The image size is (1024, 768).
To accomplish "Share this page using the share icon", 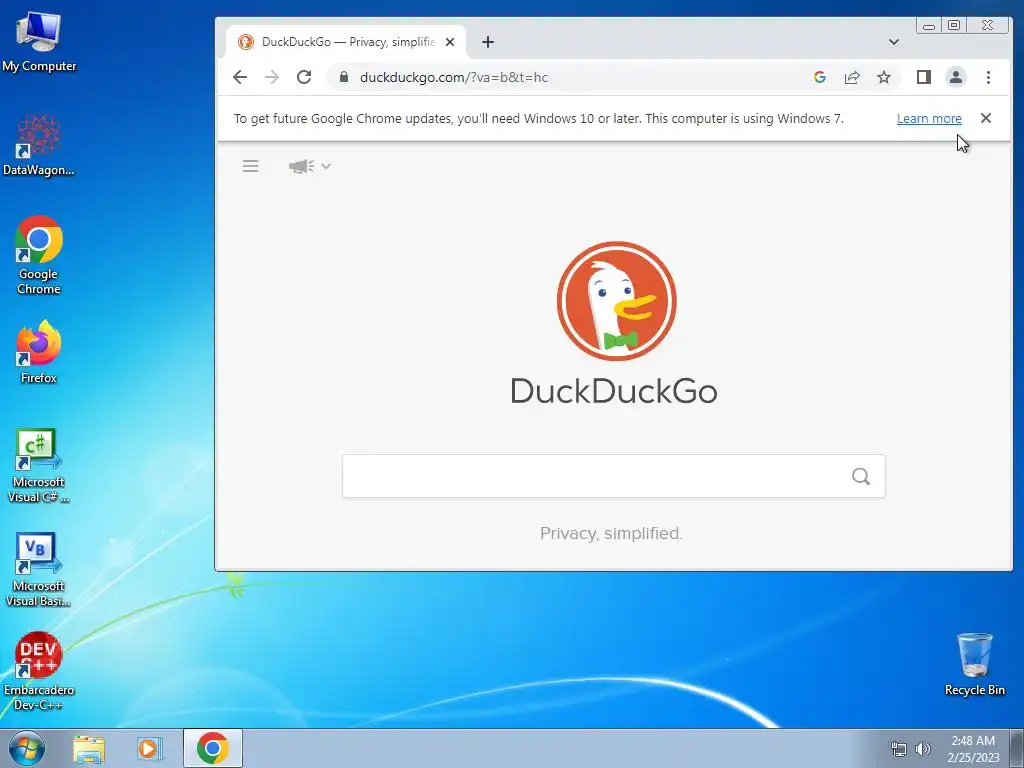I will (x=852, y=77).
